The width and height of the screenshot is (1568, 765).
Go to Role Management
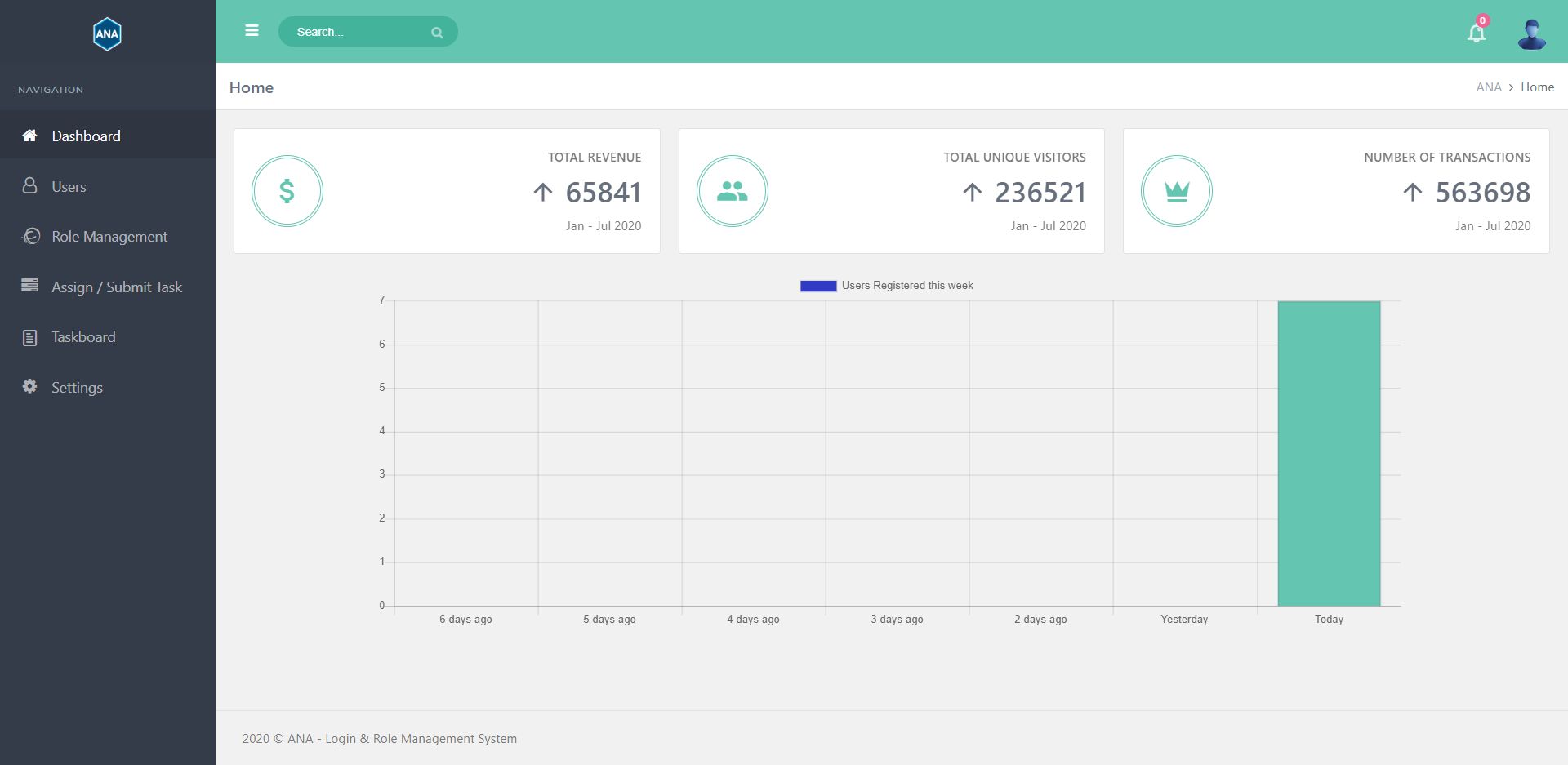109,237
